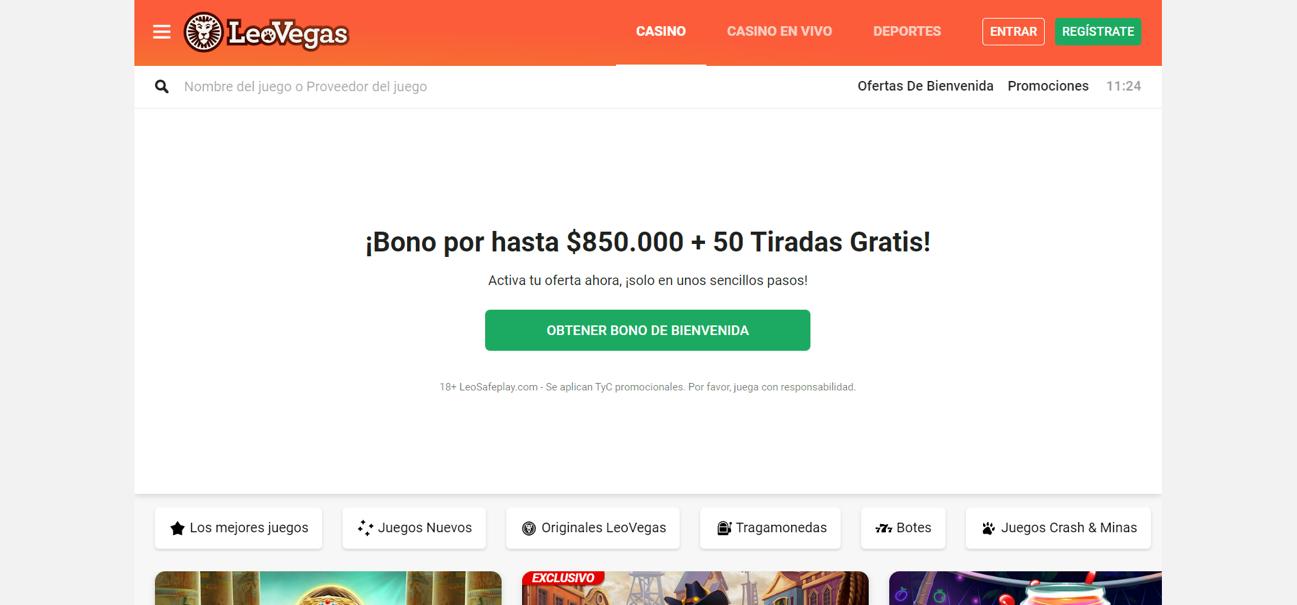Viewport: 1297px width, 605px height.
Task: Select the sparkle icon for Juegos Nuevos
Action: click(365, 528)
